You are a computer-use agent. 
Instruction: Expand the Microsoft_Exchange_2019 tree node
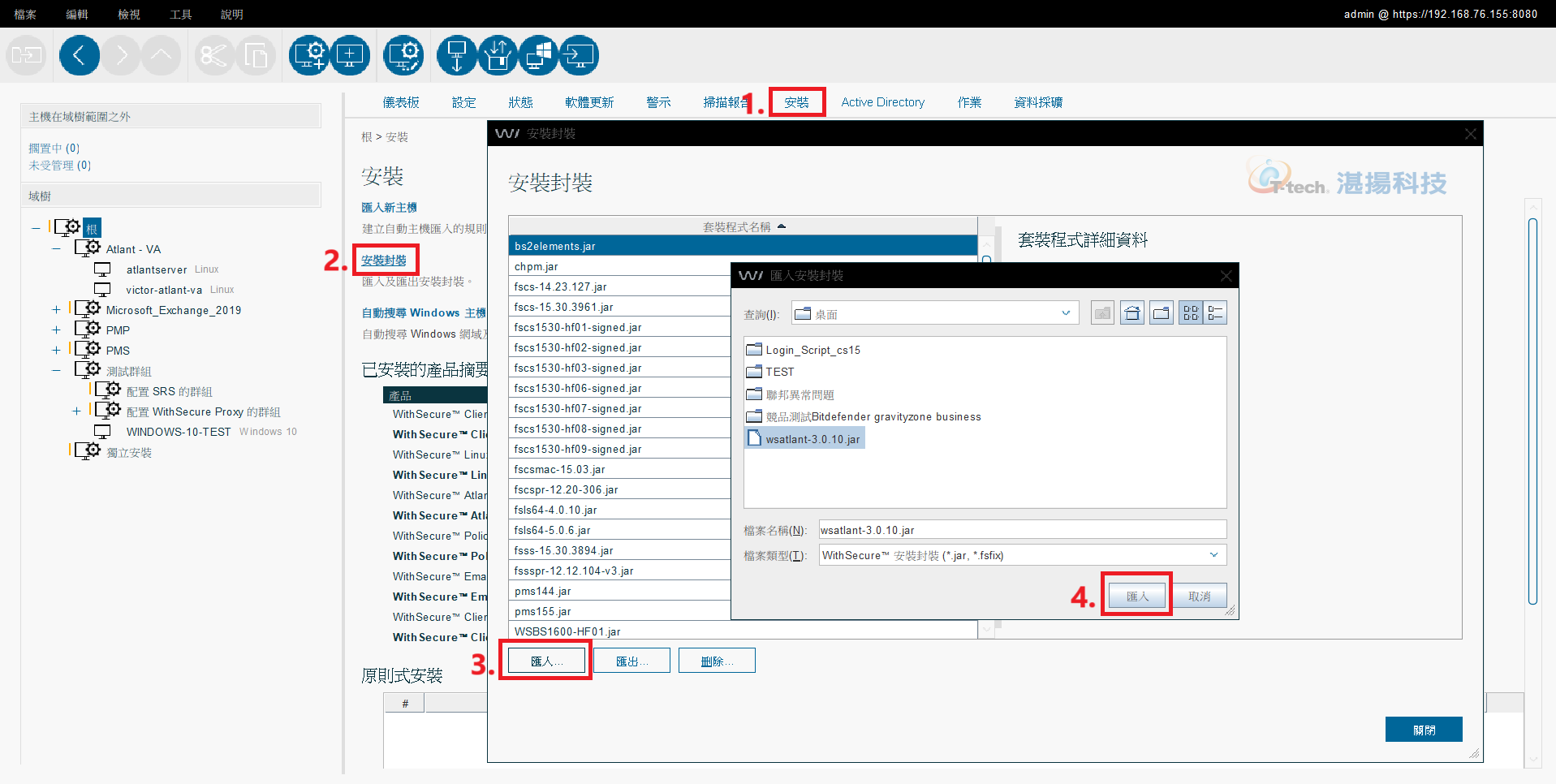56,310
